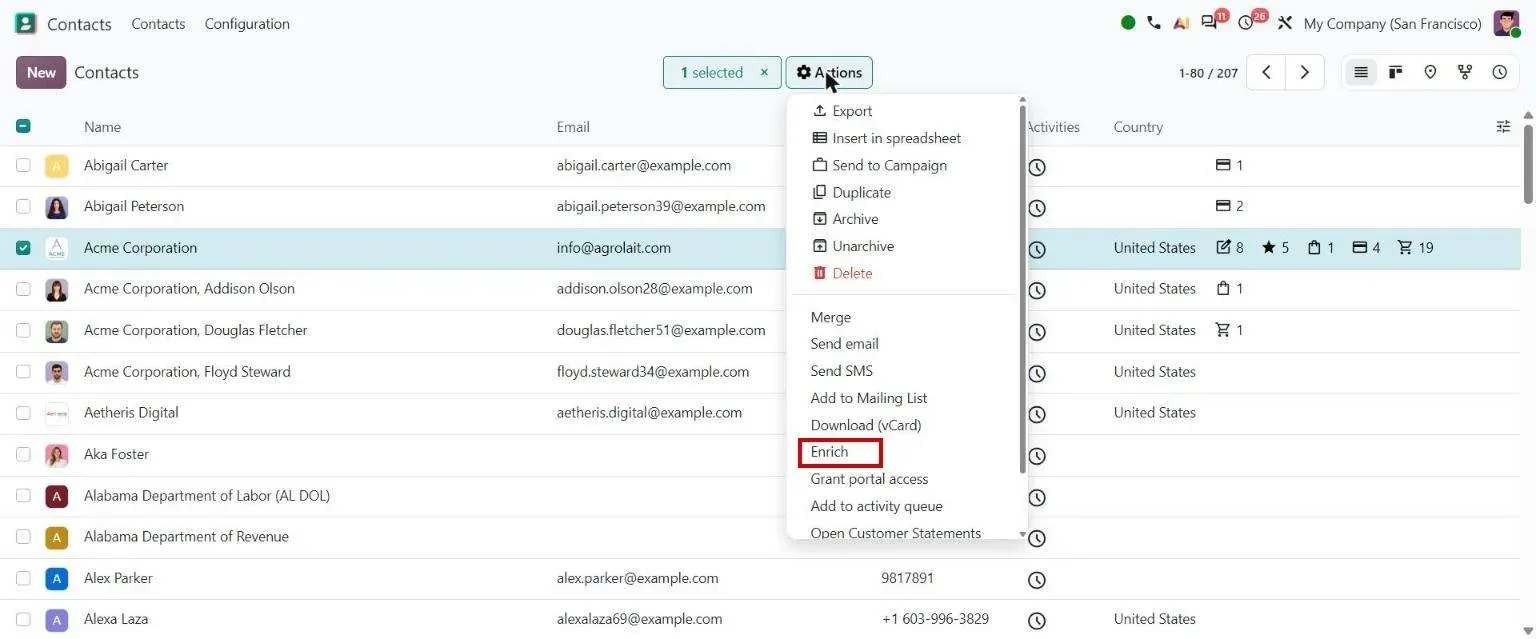1536x639 pixels.
Task: Open the activities clock icon with badge 26
Action: click(1246, 23)
